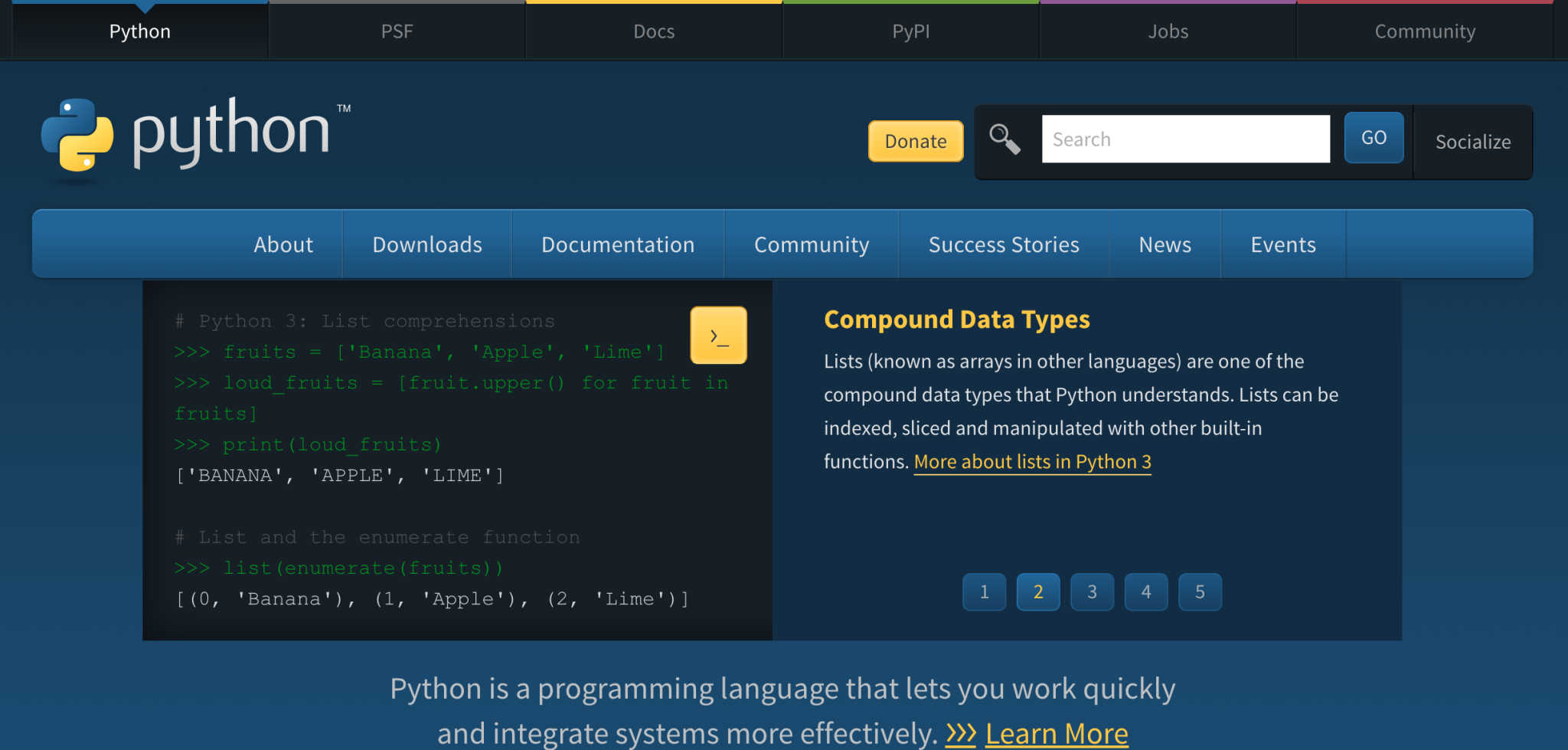The image size is (1568, 750).
Task: Click the "[(0, 'Banana'), (1, 'Apple')" output line
Action: (x=432, y=599)
